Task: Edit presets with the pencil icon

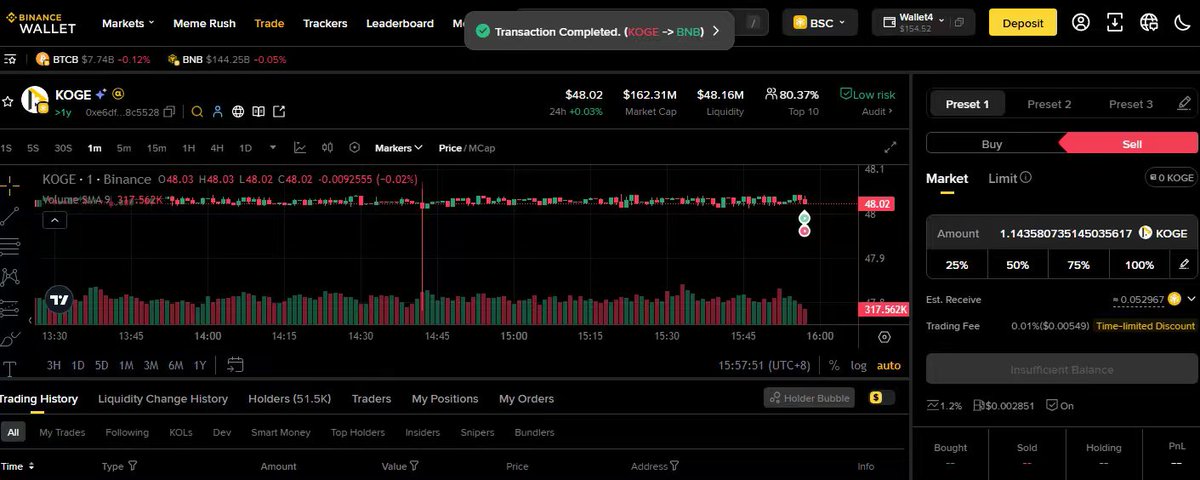Action: pos(1184,104)
